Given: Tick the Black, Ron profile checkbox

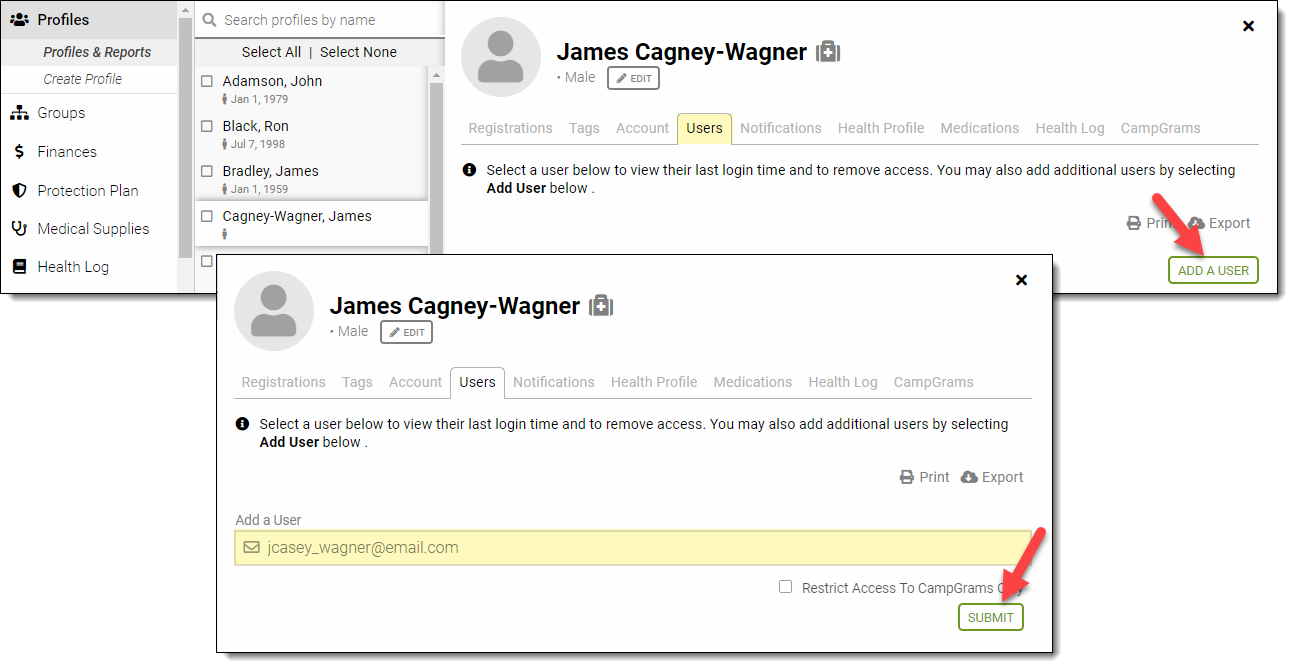Looking at the screenshot, I should (207, 126).
